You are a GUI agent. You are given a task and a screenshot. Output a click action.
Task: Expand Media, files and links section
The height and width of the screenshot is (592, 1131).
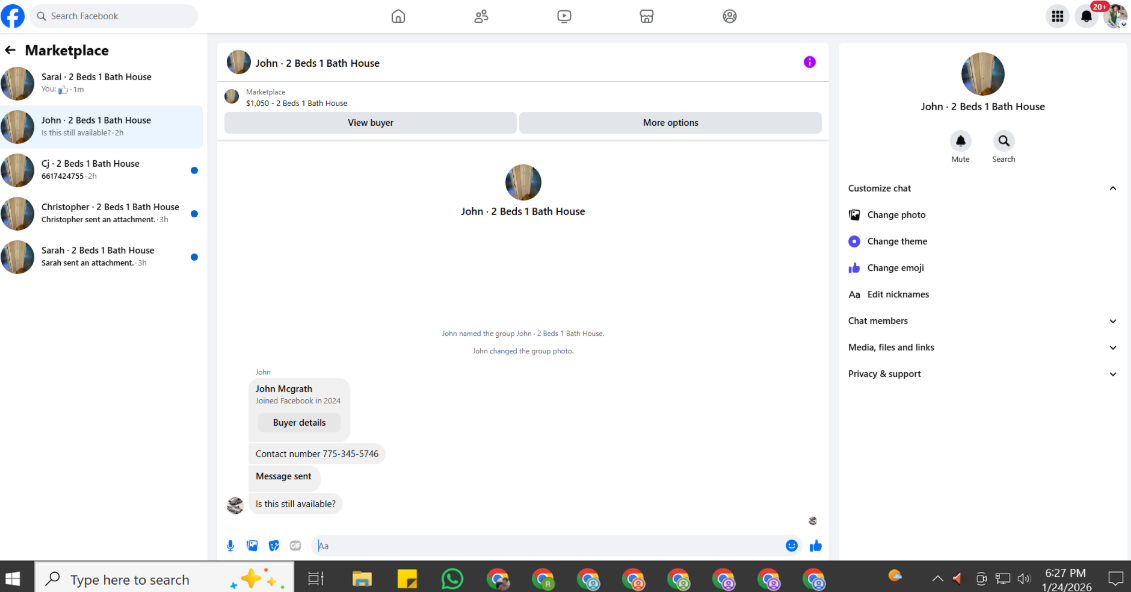tap(982, 348)
